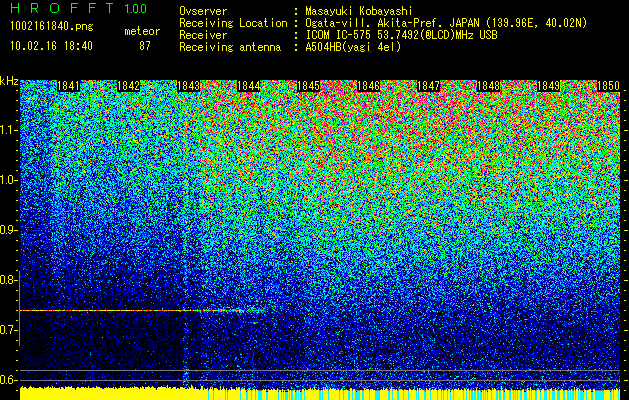
Task: Click the 1843 time marker
Action: [x=189, y=86]
